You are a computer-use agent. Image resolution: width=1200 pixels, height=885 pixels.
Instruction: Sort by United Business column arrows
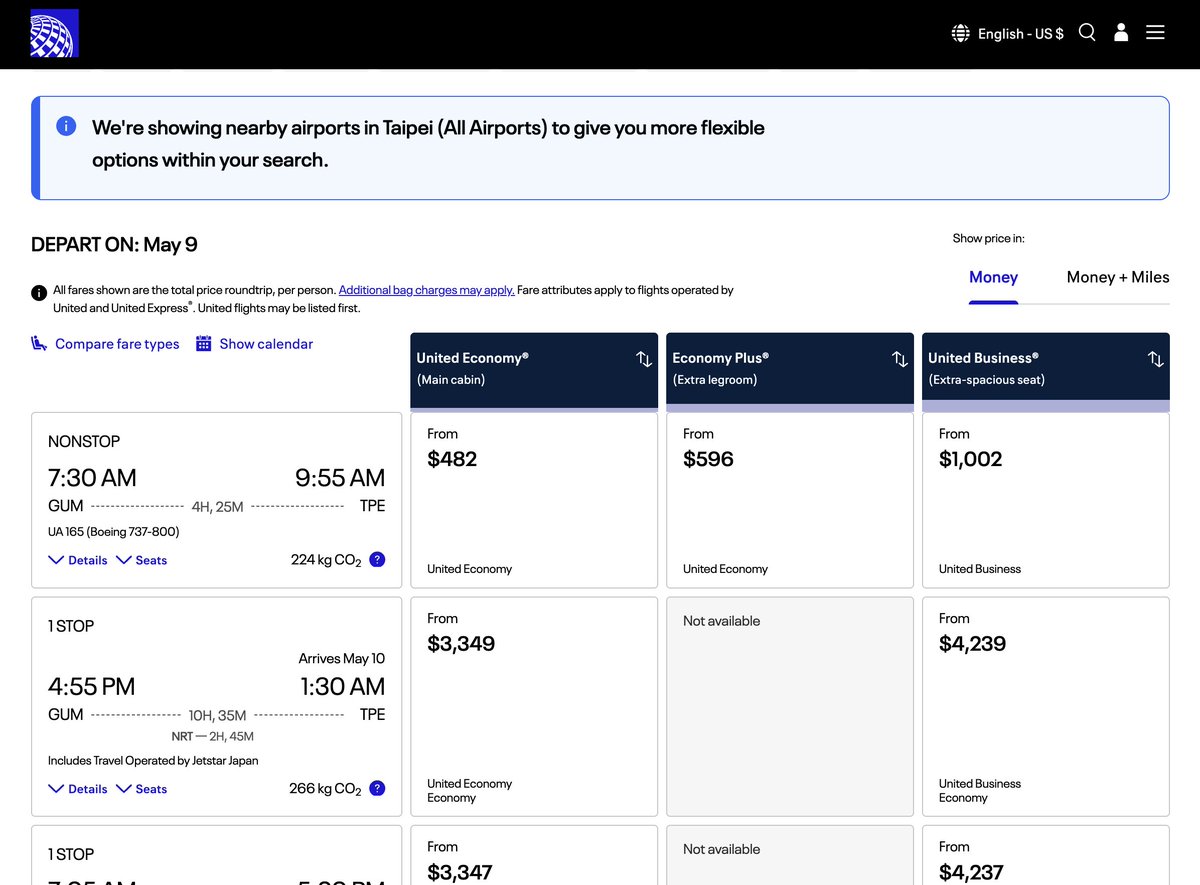pyautogui.click(x=1156, y=359)
